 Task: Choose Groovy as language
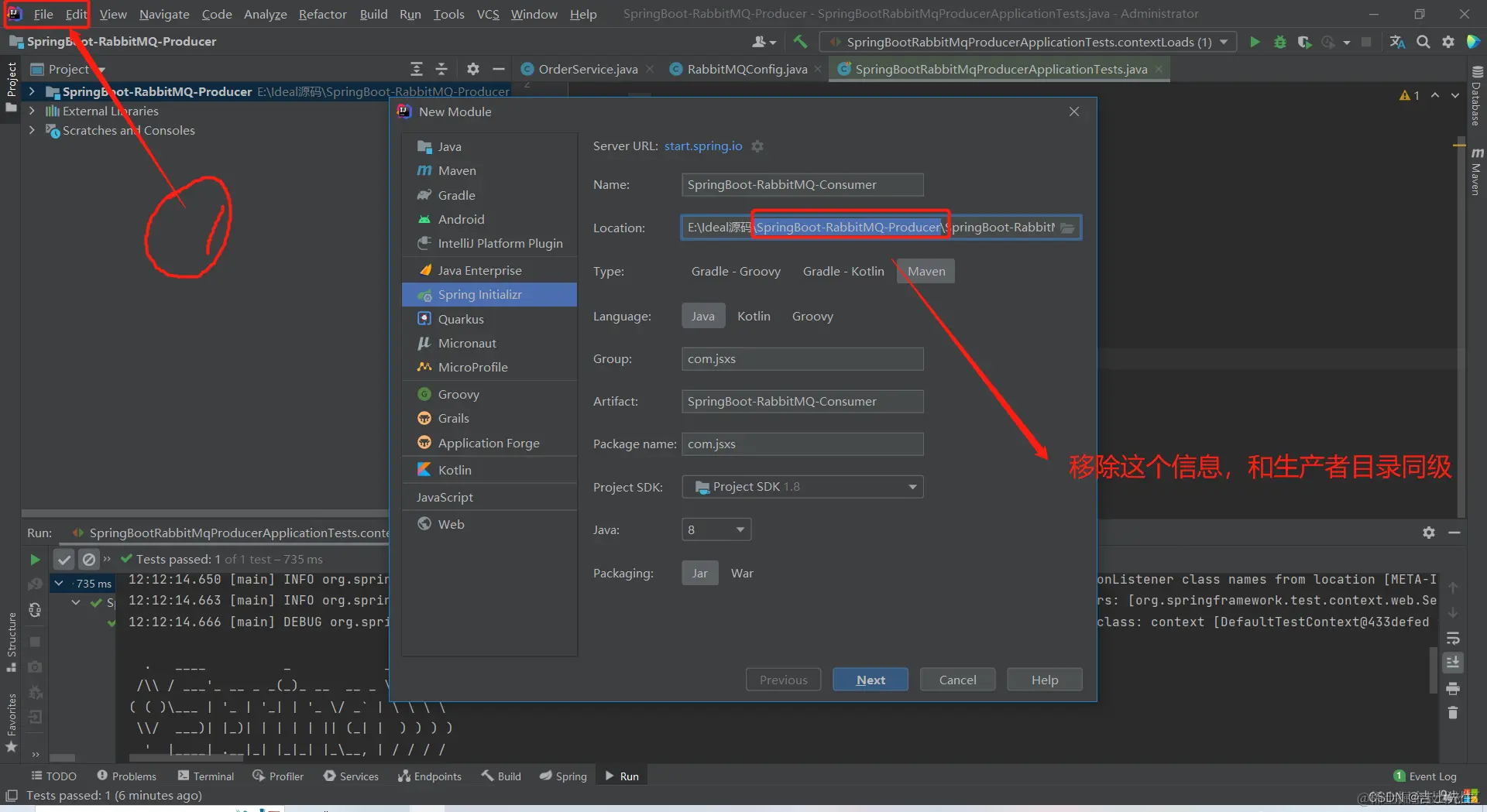812,317
